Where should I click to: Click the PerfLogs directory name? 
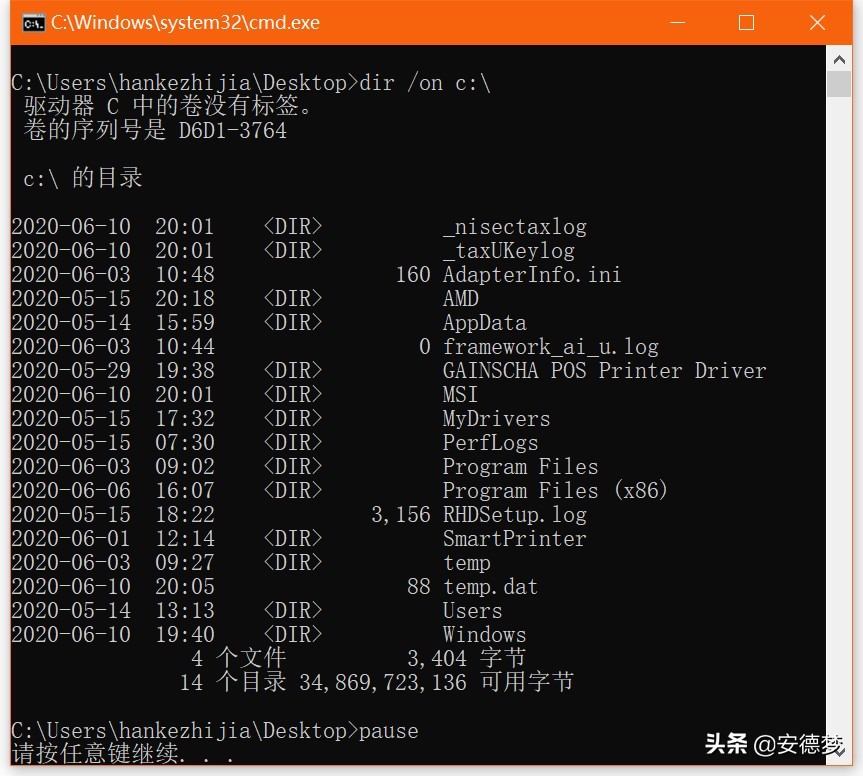point(490,443)
